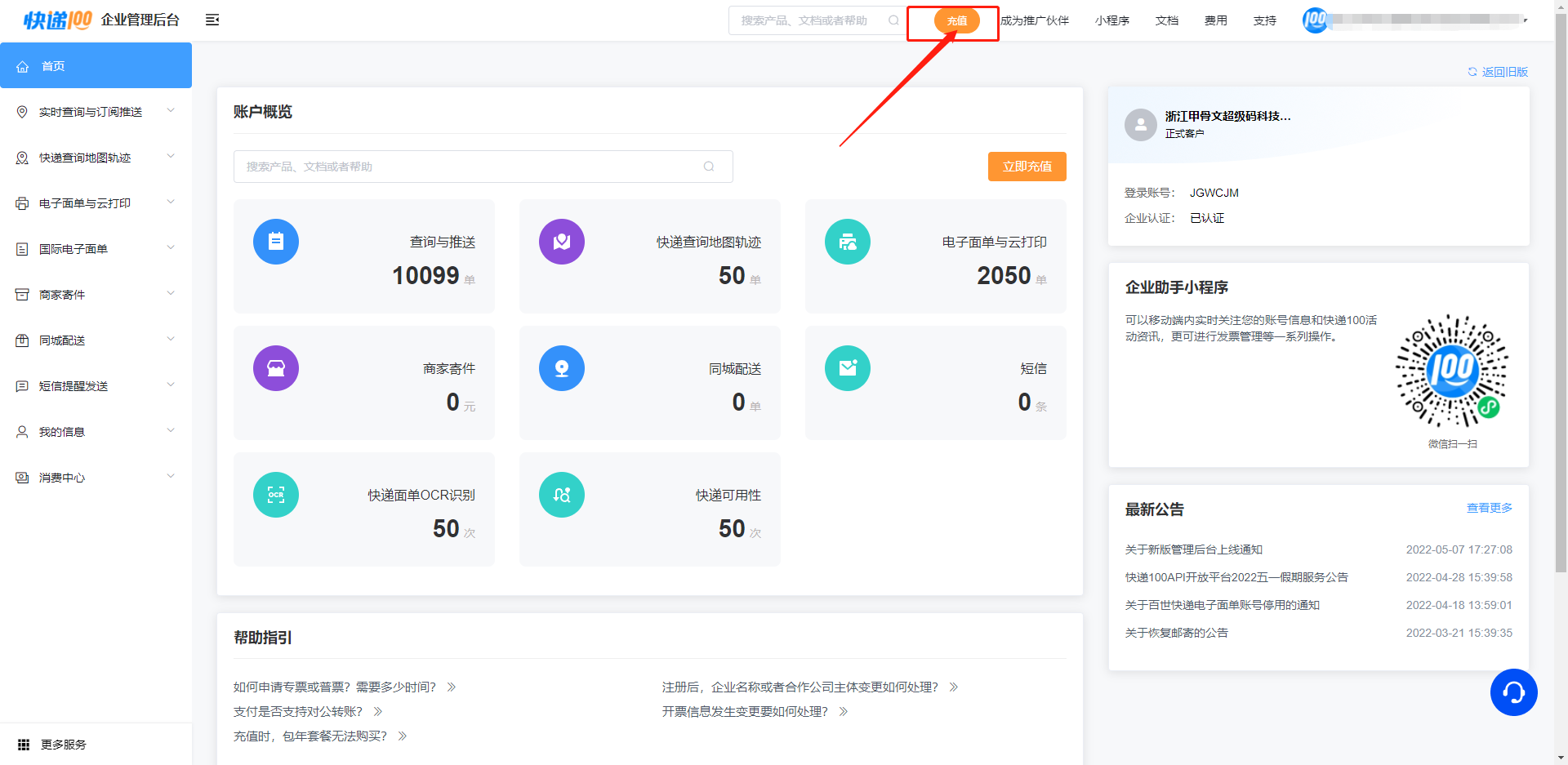Click the 查询与推送 blue clipboard icon
Screen dimensions: 1568x765
pos(276,242)
